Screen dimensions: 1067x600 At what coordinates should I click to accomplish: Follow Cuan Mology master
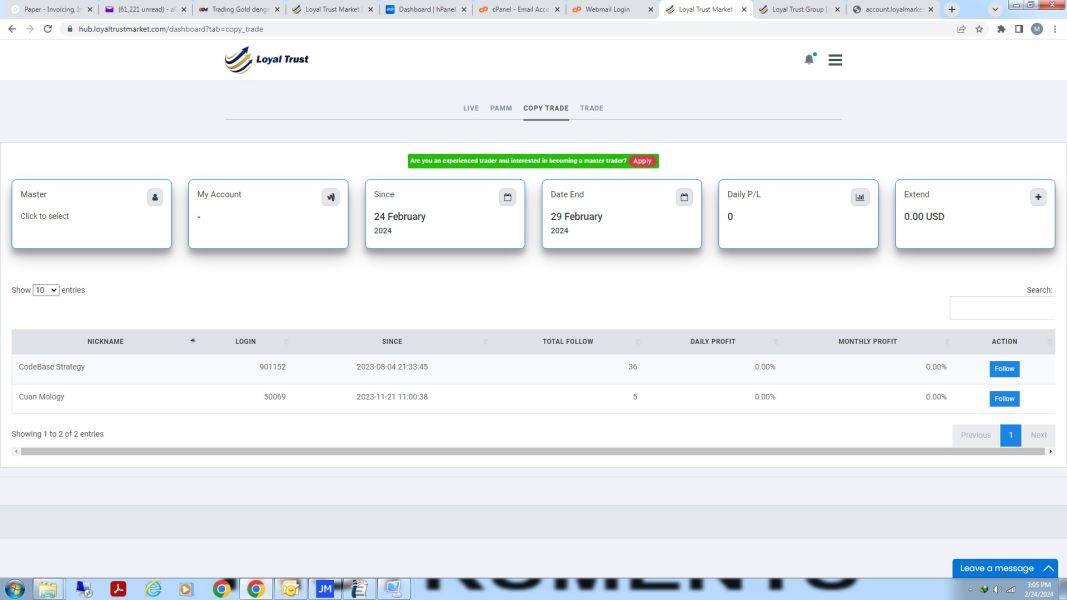(x=1004, y=399)
